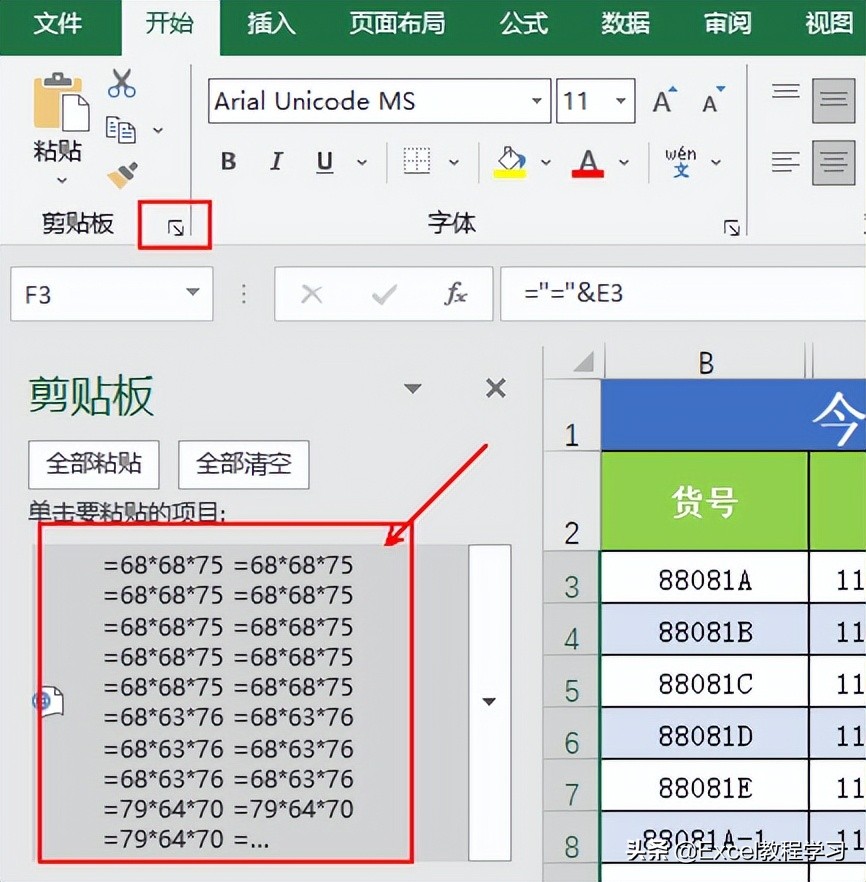Click the Copy icon in the ribbon
Screen dimensions: 866x882
pyautogui.click(x=121, y=129)
